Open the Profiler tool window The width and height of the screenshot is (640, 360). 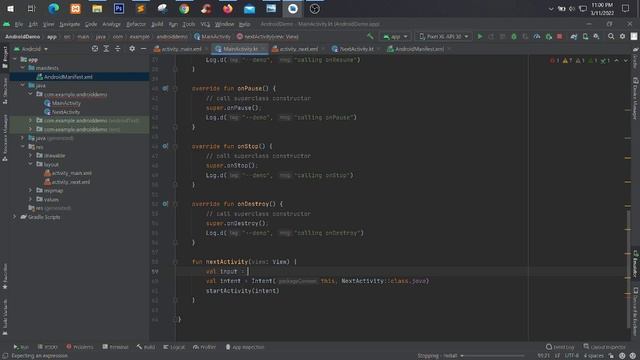click(x=204, y=347)
